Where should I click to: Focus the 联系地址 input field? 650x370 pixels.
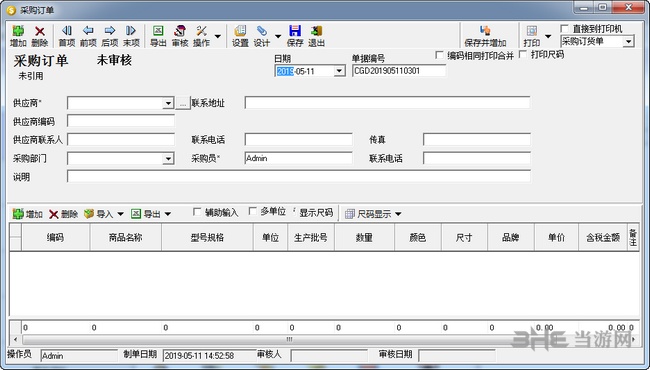coord(387,103)
